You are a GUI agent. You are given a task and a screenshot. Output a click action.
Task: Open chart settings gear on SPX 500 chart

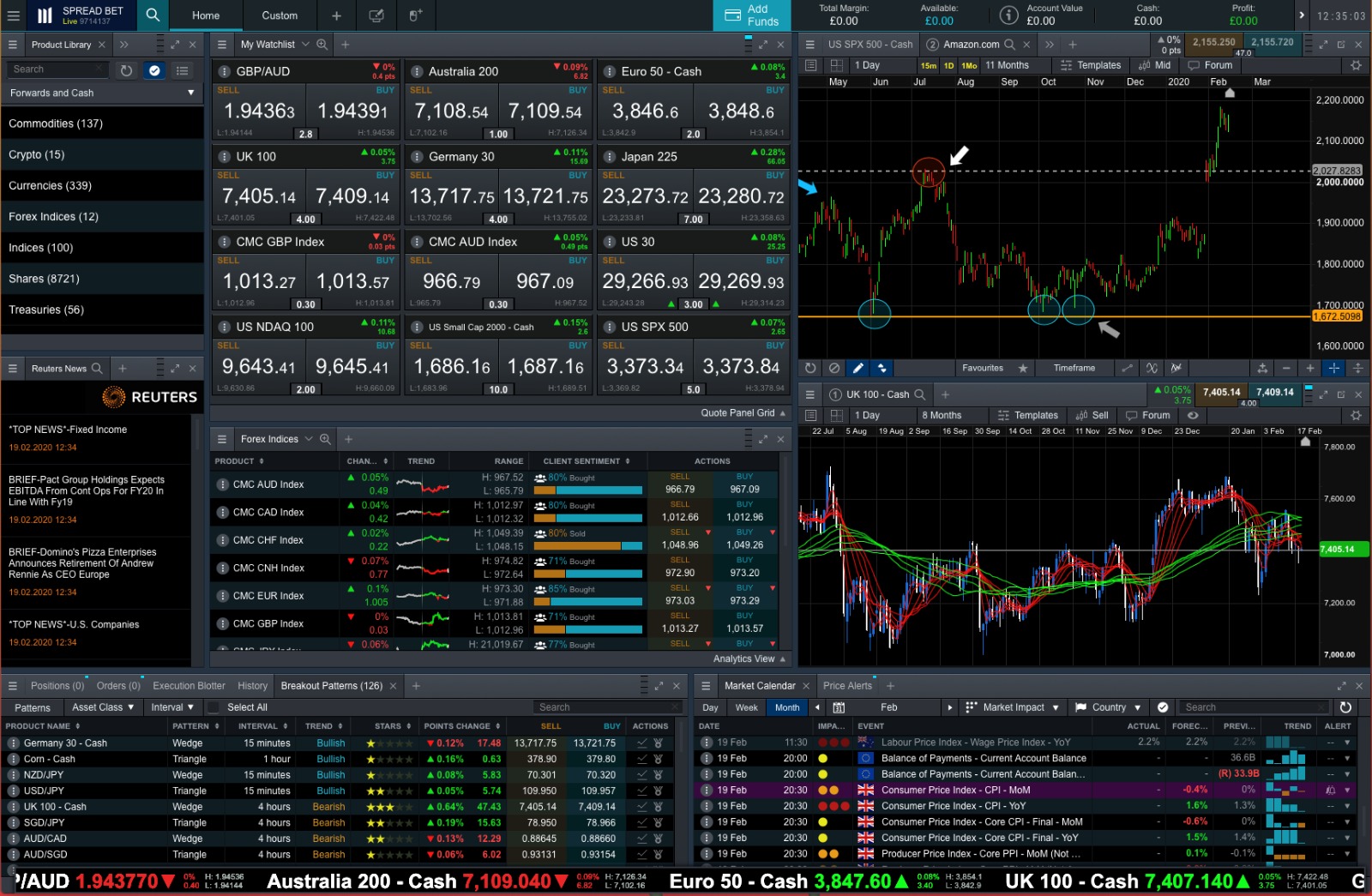pyautogui.click(x=1356, y=65)
